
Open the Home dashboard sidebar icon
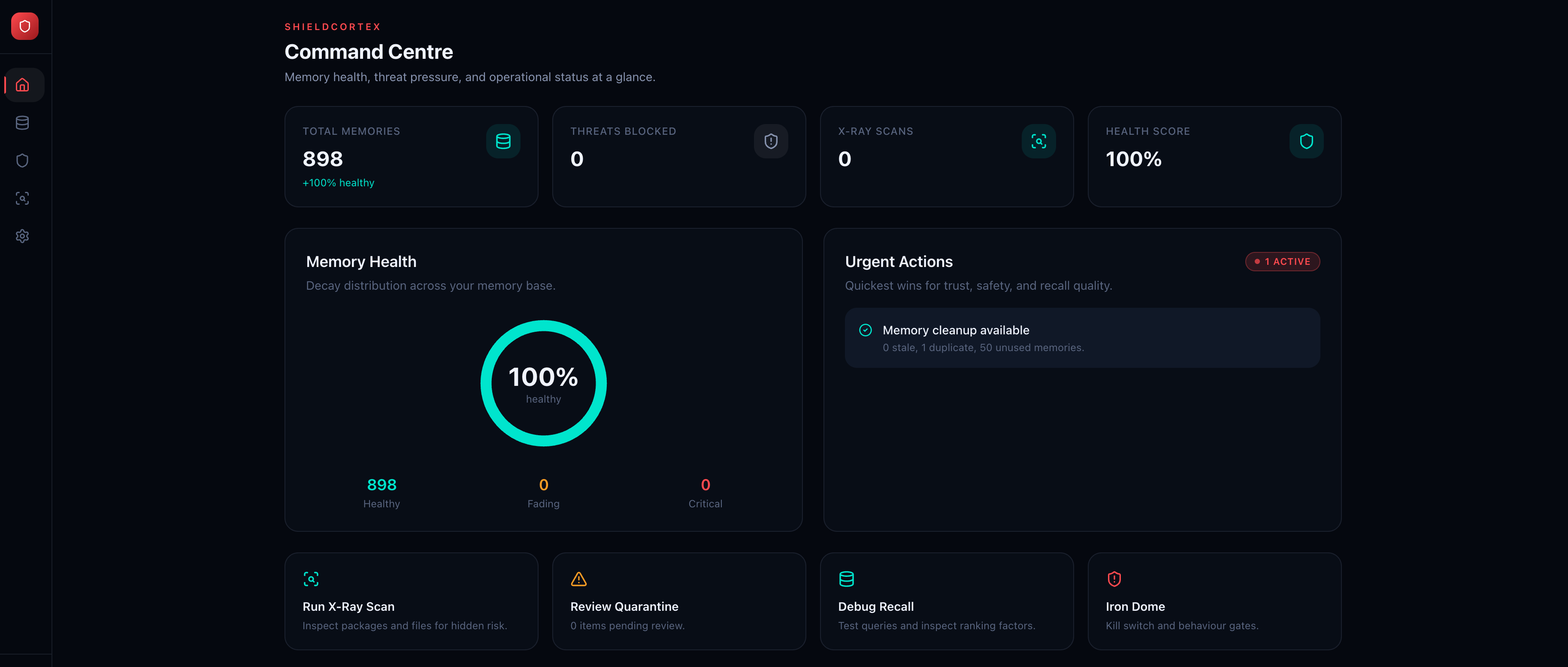(22, 85)
